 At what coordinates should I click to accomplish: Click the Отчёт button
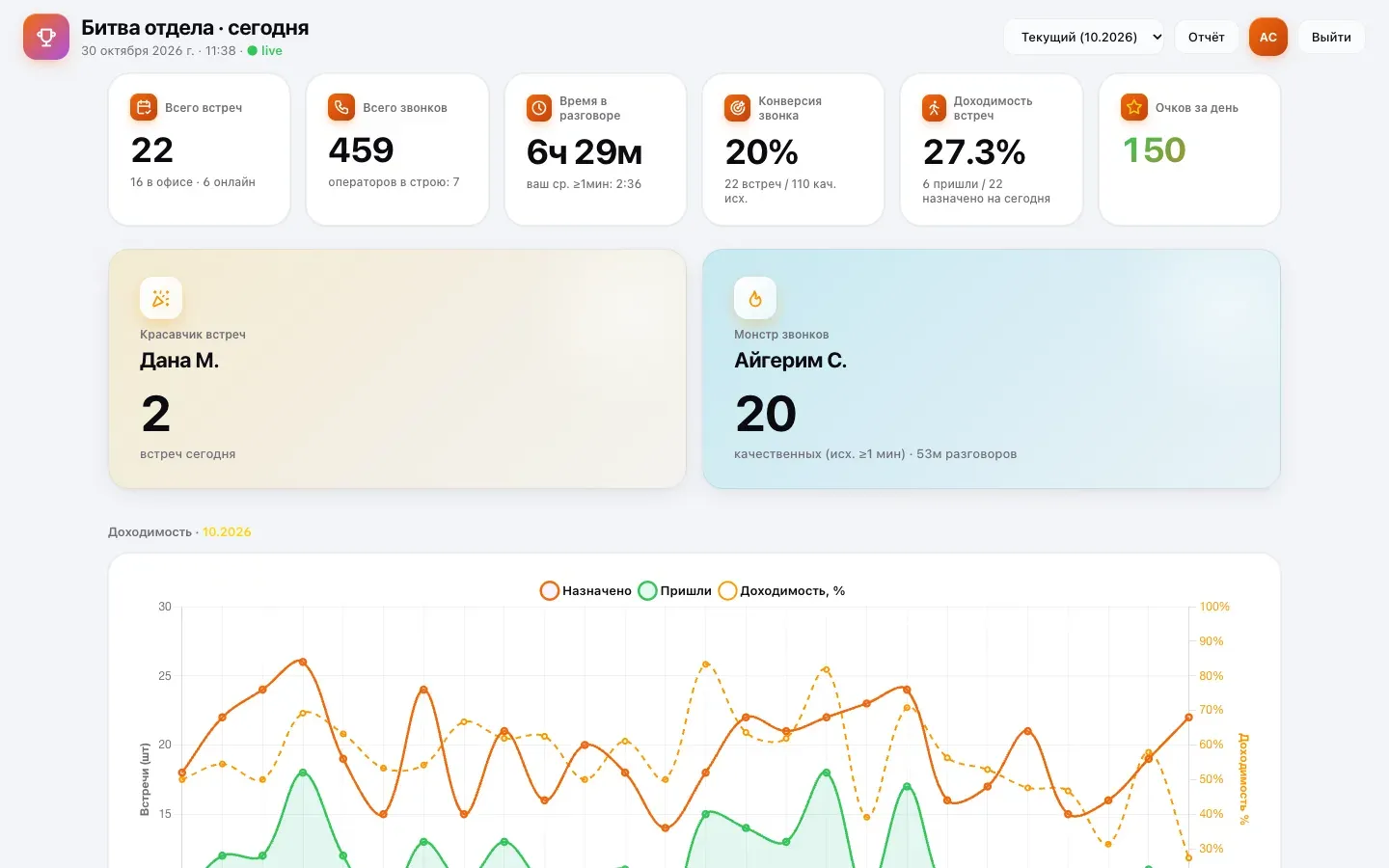point(1206,37)
